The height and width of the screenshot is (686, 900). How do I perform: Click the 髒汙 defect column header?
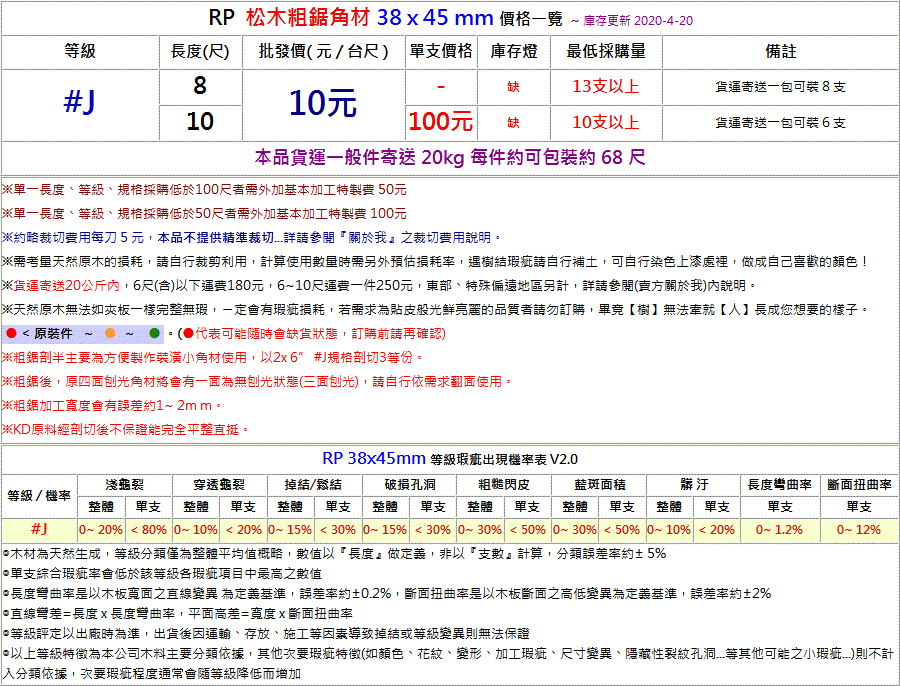tap(694, 485)
